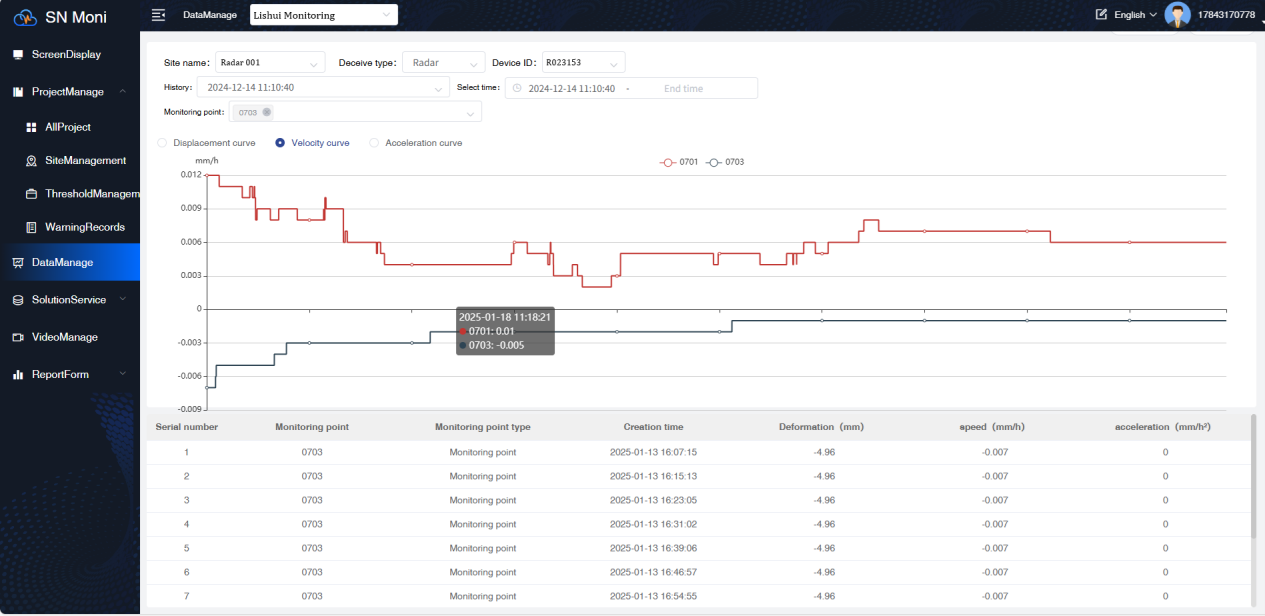Go to VideoManage section
The height and width of the screenshot is (616, 1265).
[64, 337]
